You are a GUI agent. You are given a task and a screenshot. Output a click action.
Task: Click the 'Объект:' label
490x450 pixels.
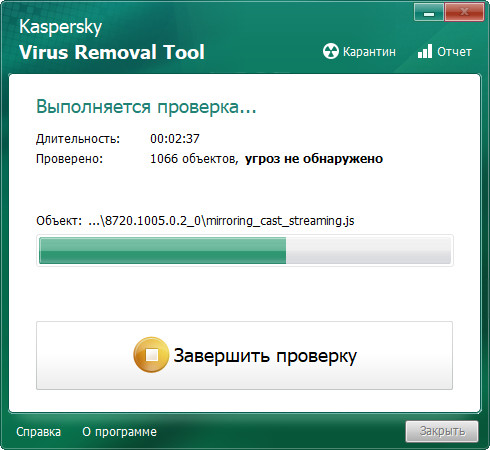[x=59, y=221]
